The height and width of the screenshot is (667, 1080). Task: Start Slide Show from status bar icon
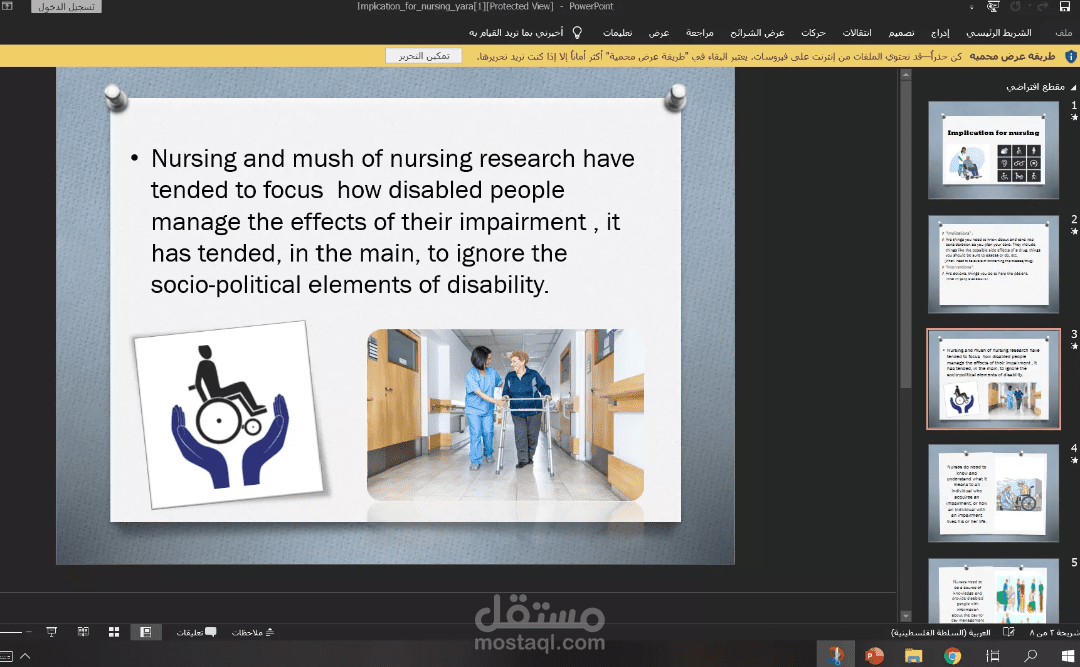(x=52, y=632)
